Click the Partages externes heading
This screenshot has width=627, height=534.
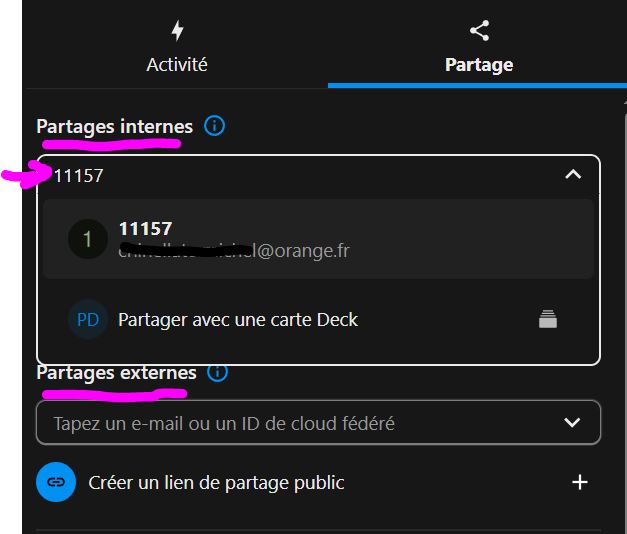coord(116,372)
